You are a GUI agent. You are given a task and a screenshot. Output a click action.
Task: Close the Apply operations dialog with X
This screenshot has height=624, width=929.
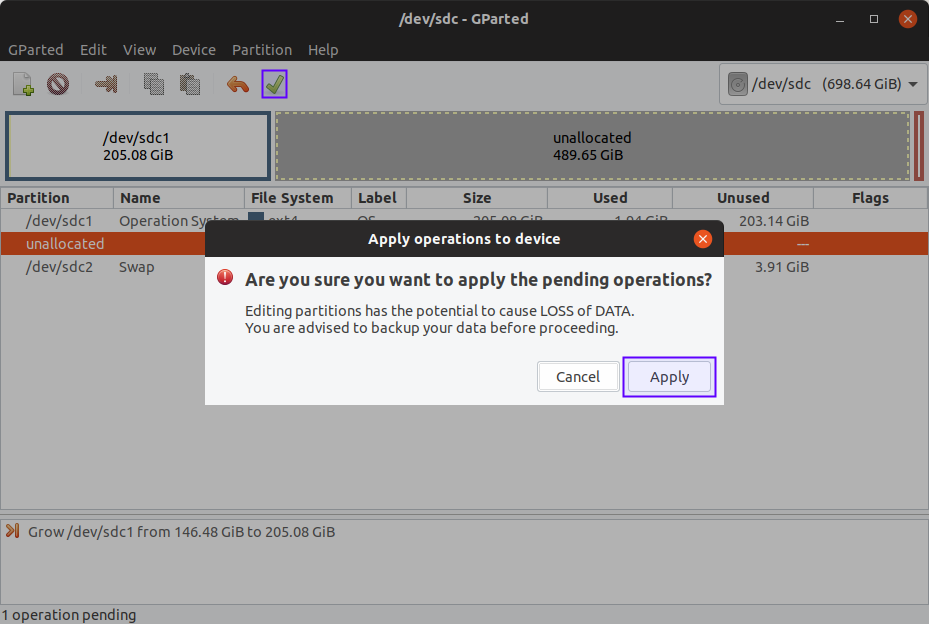point(703,239)
